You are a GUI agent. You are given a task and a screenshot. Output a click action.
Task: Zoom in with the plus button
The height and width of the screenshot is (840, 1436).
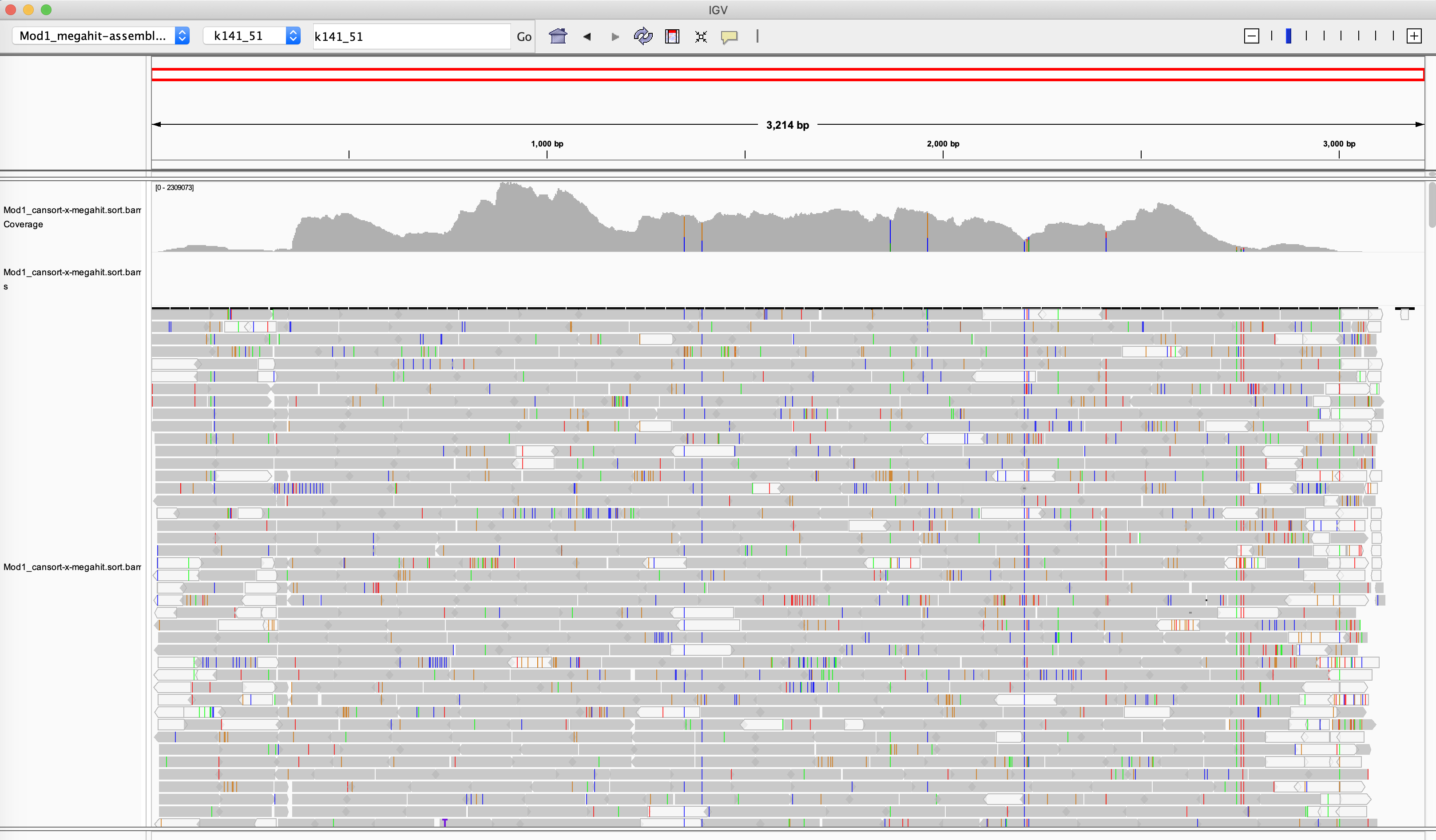click(x=1414, y=36)
